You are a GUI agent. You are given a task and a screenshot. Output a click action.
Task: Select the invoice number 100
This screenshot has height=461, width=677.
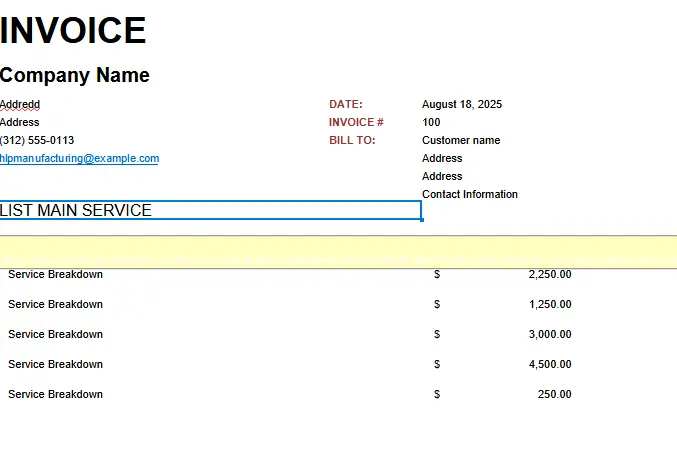click(x=431, y=122)
